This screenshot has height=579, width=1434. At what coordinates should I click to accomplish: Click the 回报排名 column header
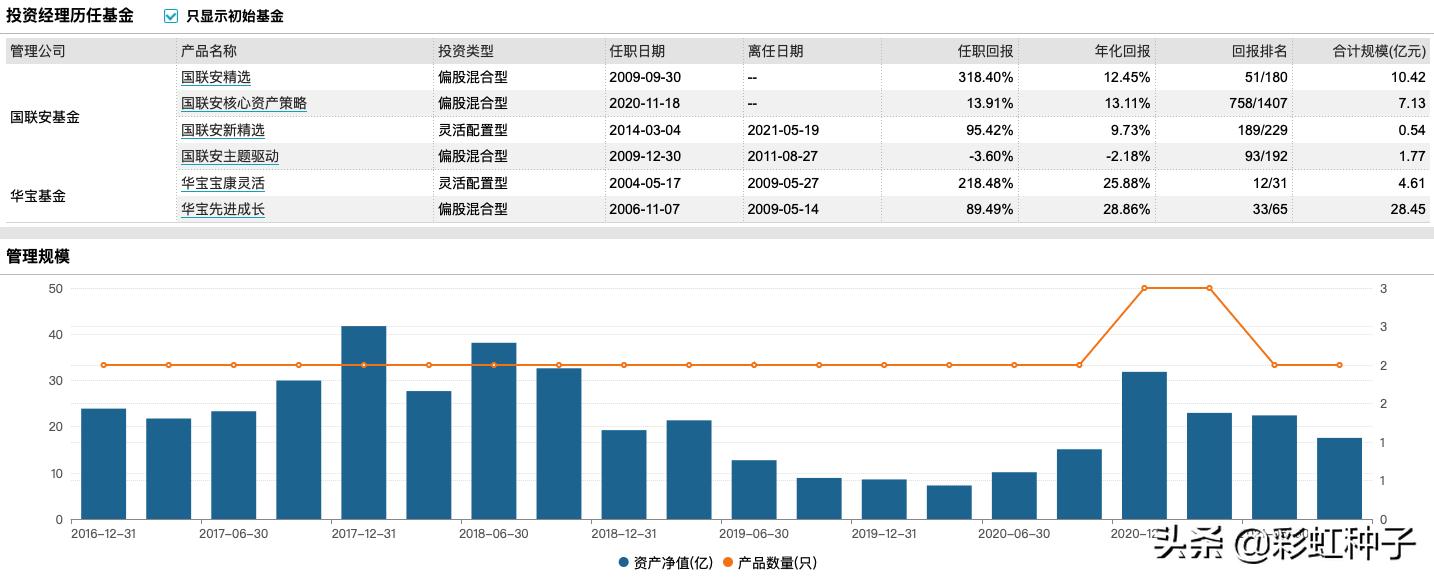(x=1258, y=50)
